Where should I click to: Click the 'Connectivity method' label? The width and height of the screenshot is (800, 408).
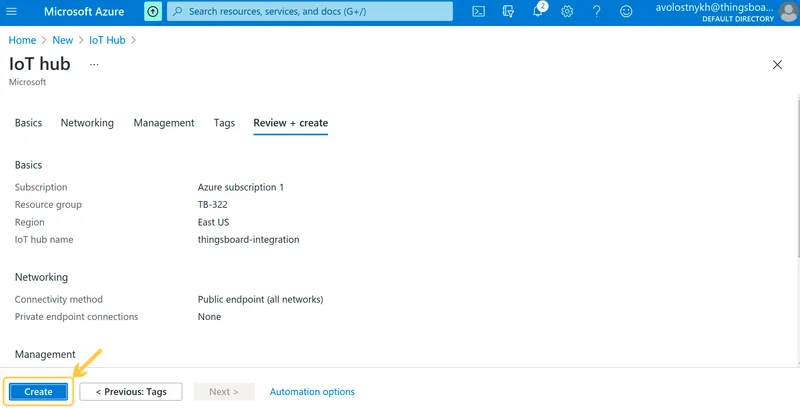pos(59,299)
